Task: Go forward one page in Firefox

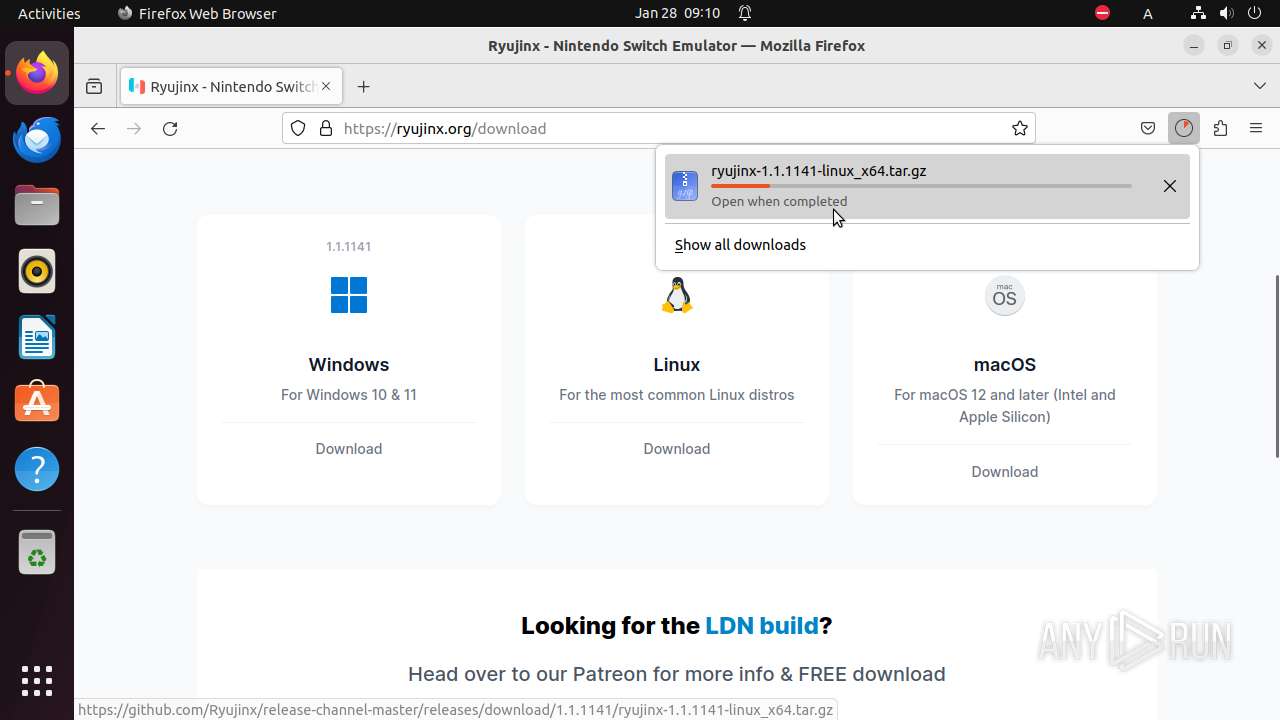Action: (134, 128)
